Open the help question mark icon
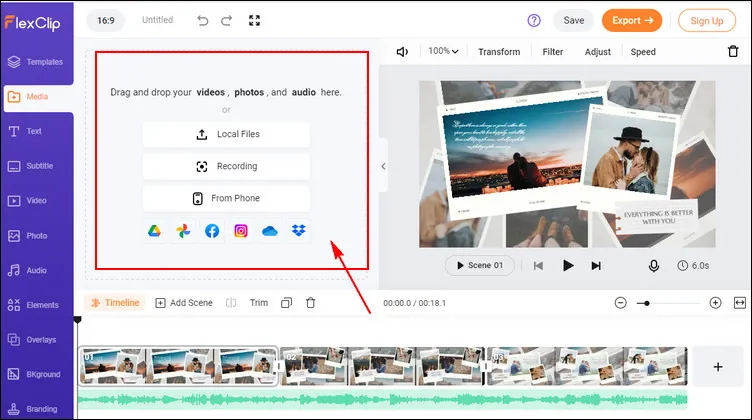The height and width of the screenshot is (420, 752). [534, 21]
